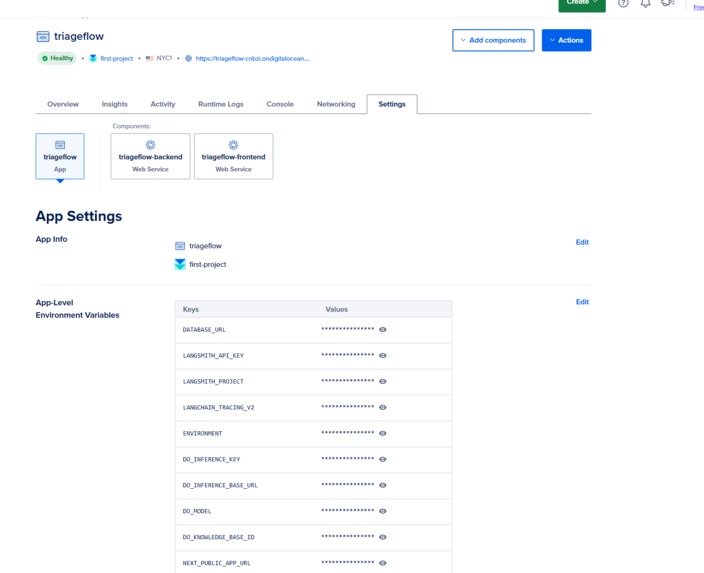This screenshot has height=573, width=704.
Task: Show the NEXT_PUBLIC_APP_URL value
Action: click(x=383, y=563)
